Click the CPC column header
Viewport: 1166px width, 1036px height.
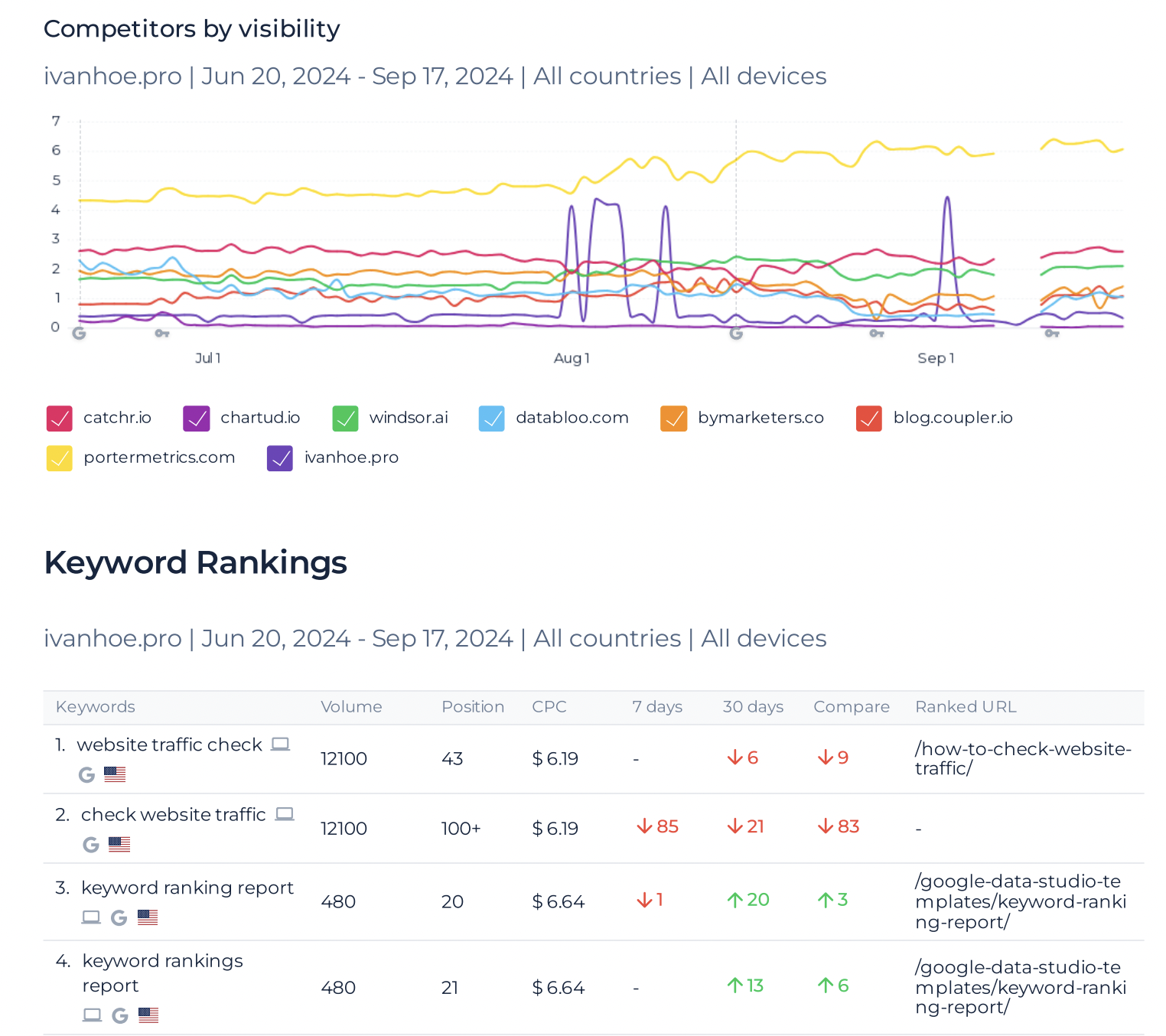[x=549, y=707]
